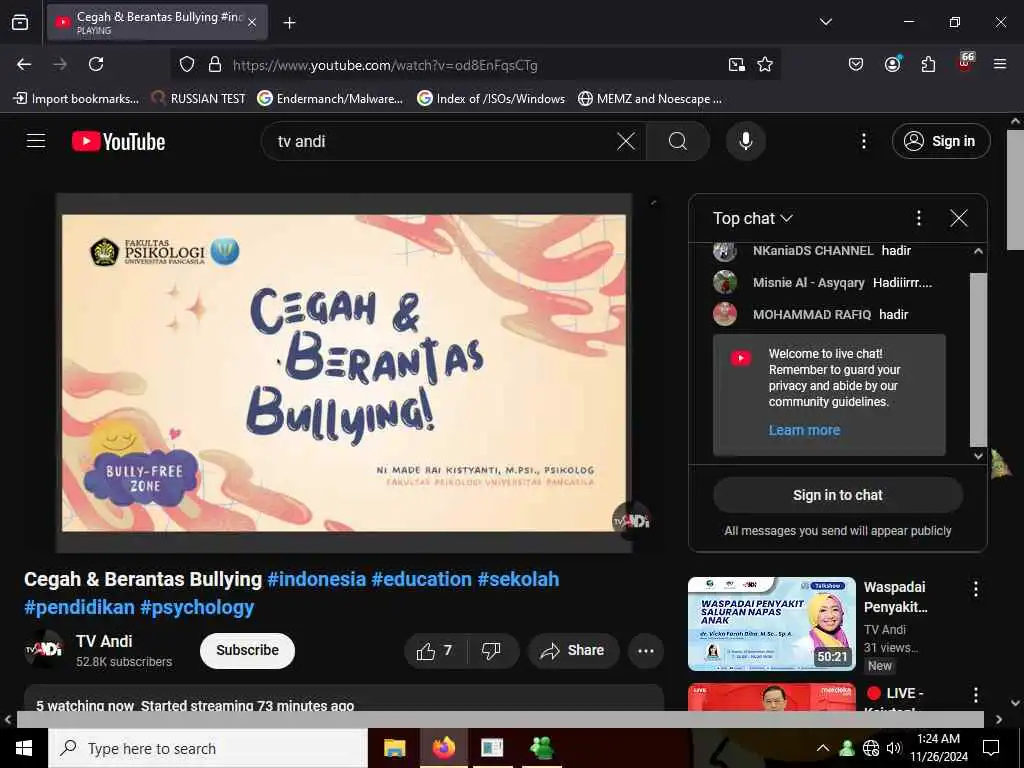Click the taskbar volume speaker icon
The width and height of the screenshot is (1024, 768).
pos(893,748)
